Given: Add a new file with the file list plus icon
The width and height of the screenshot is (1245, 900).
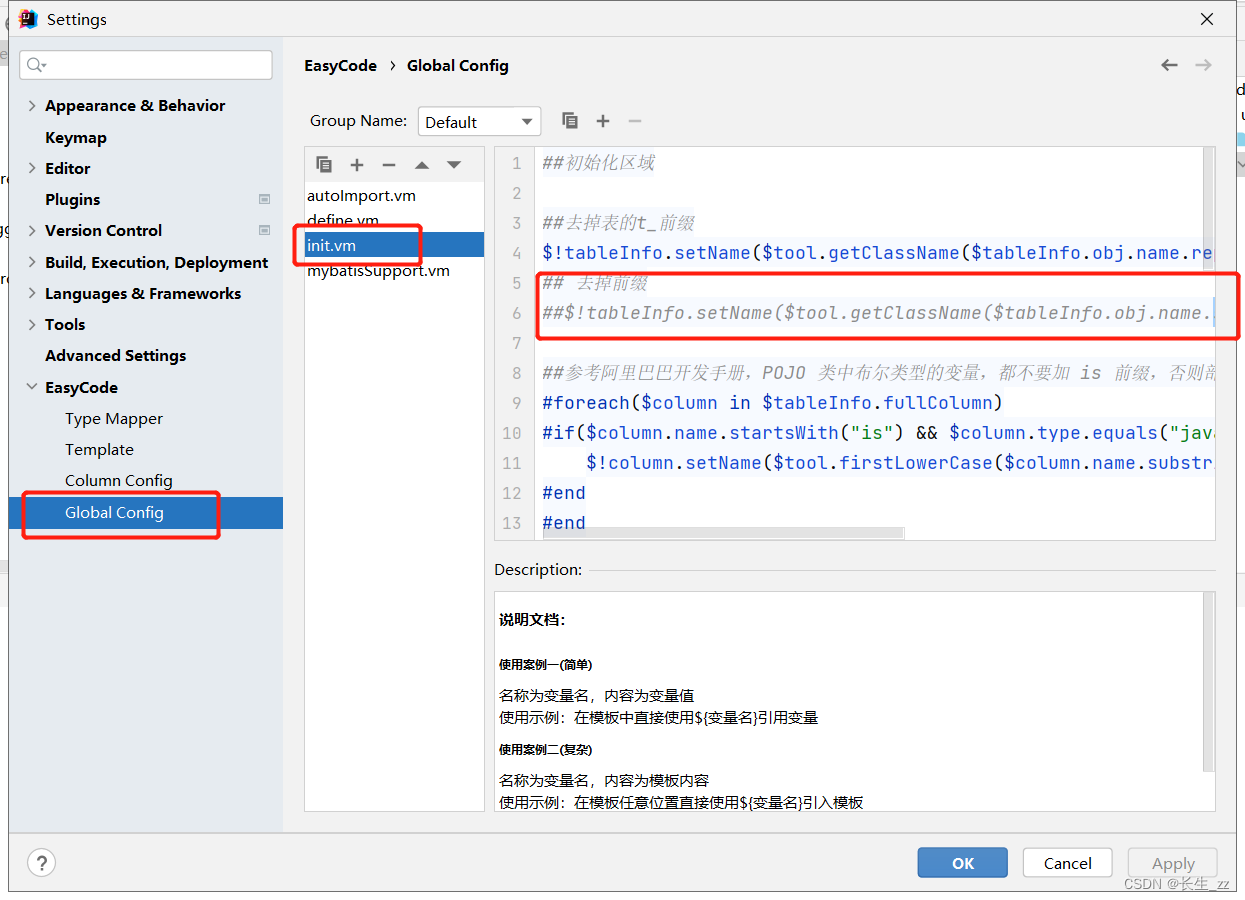Looking at the screenshot, I should click(x=357, y=165).
